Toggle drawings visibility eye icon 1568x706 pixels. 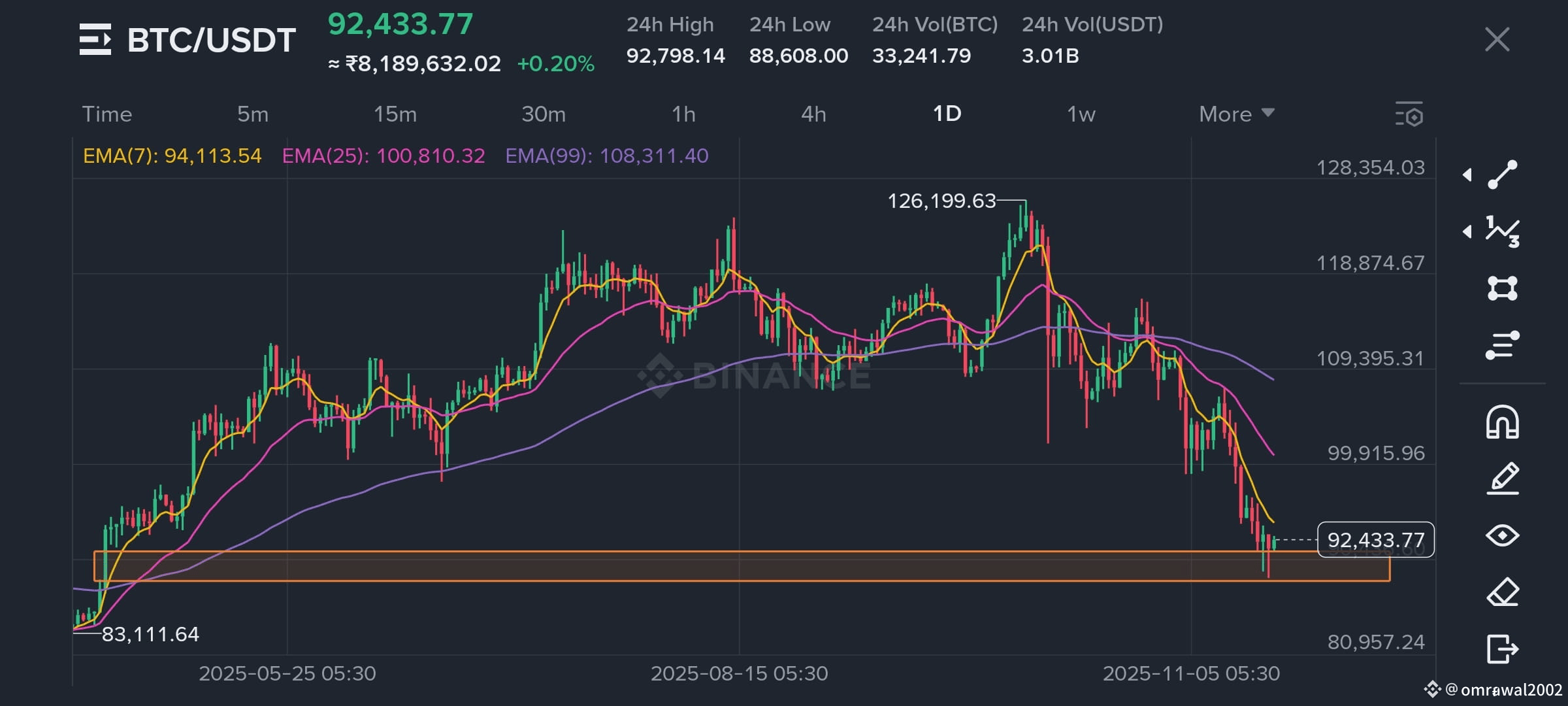1503,535
